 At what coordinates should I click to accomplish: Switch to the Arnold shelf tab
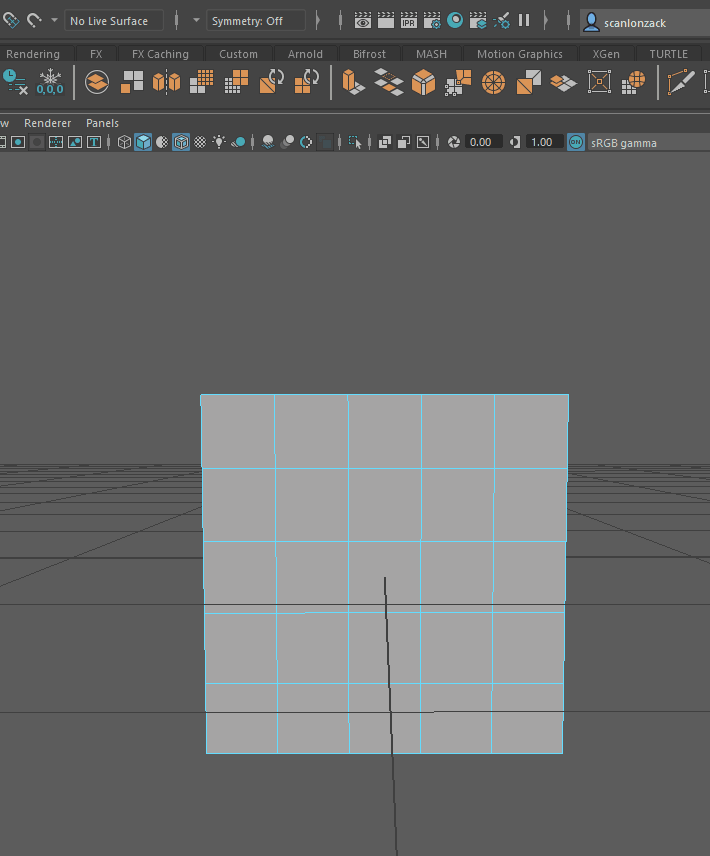[x=305, y=54]
